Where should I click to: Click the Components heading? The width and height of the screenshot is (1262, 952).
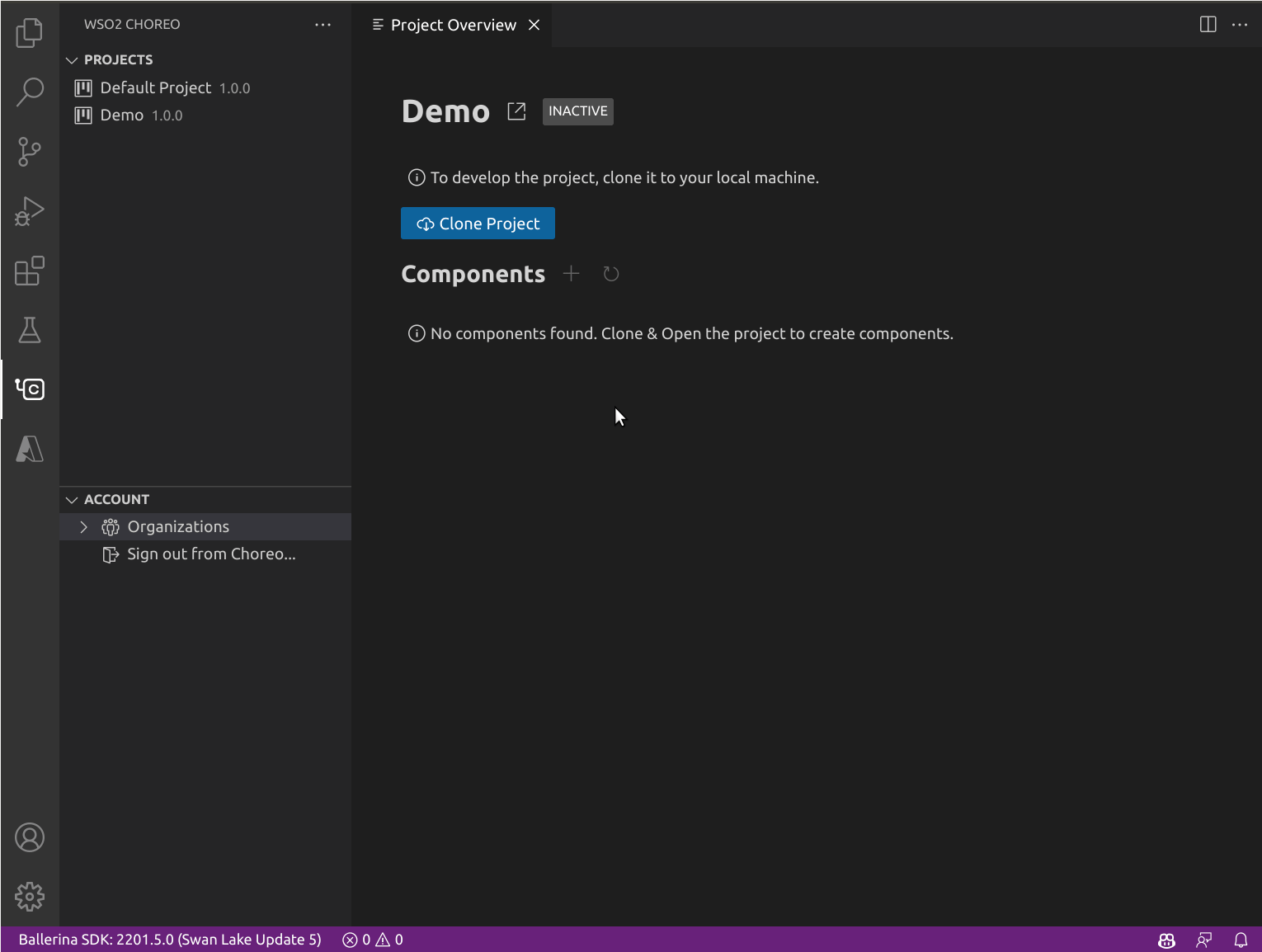coord(473,274)
